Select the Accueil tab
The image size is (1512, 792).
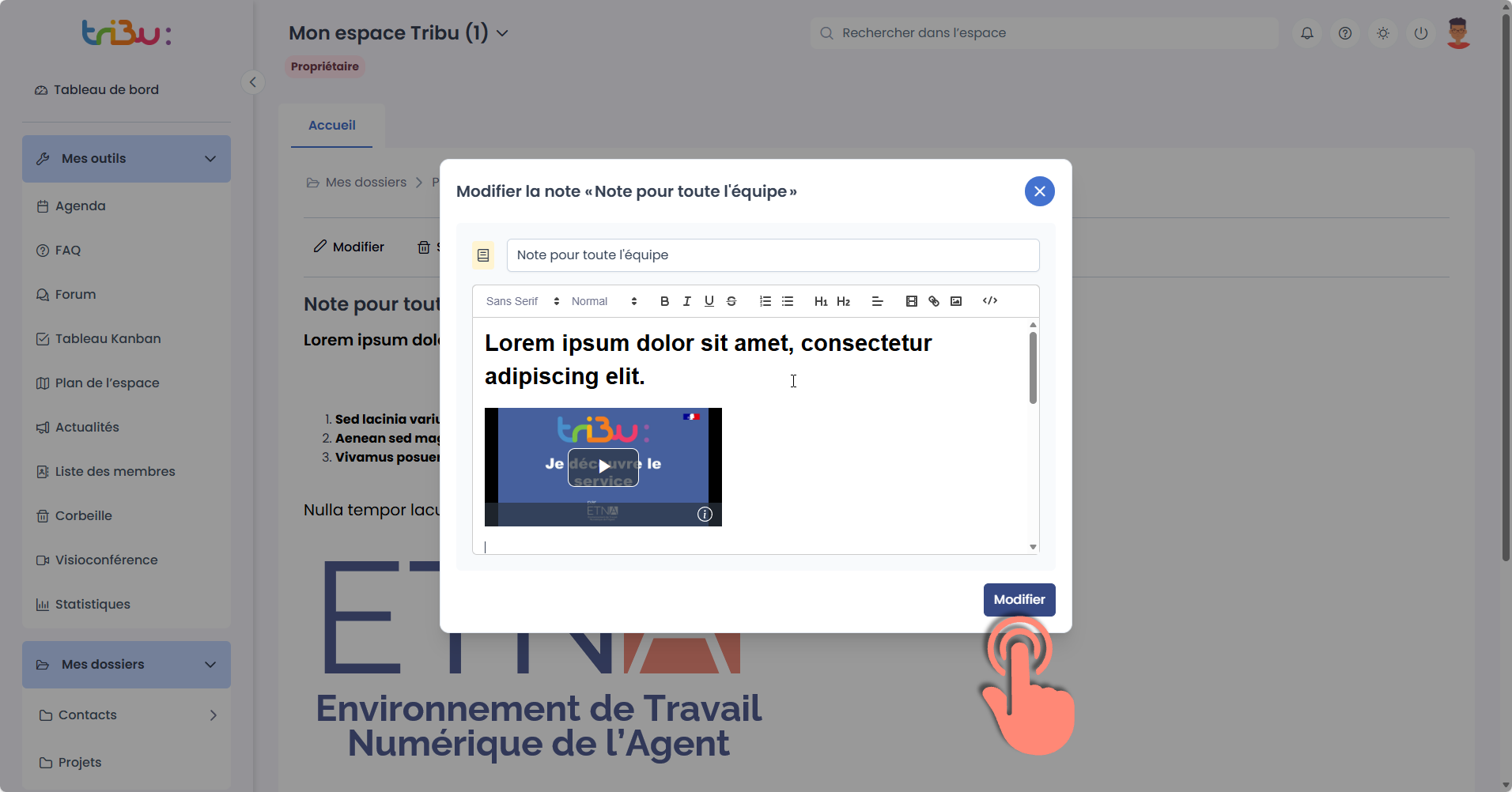click(x=331, y=125)
